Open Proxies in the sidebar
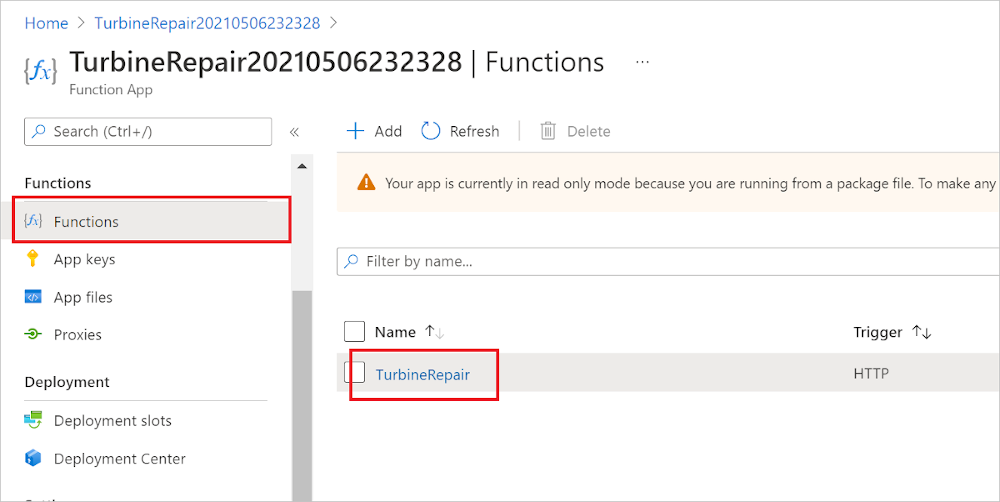This screenshot has height=502, width=1000. point(77,334)
